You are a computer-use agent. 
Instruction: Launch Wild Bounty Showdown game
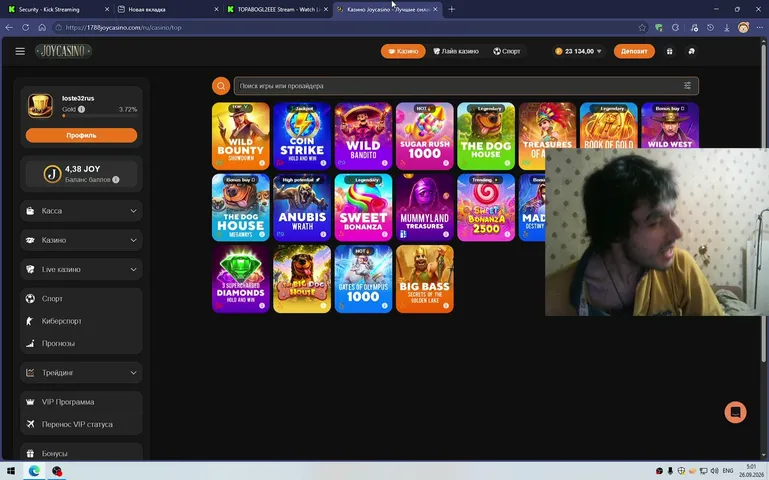coord(240,136)
